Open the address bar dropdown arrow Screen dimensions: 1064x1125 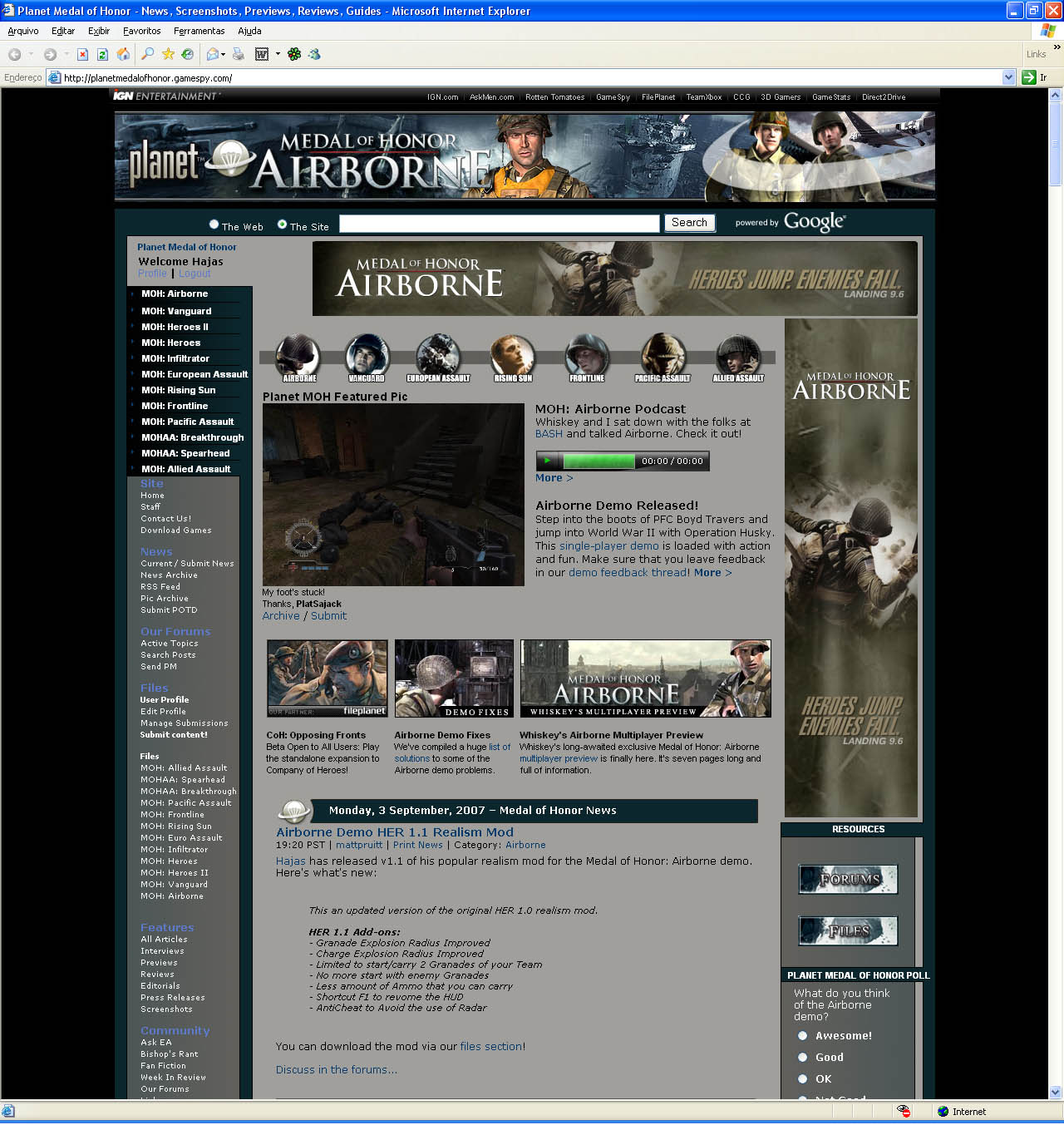coord(1008,77)
